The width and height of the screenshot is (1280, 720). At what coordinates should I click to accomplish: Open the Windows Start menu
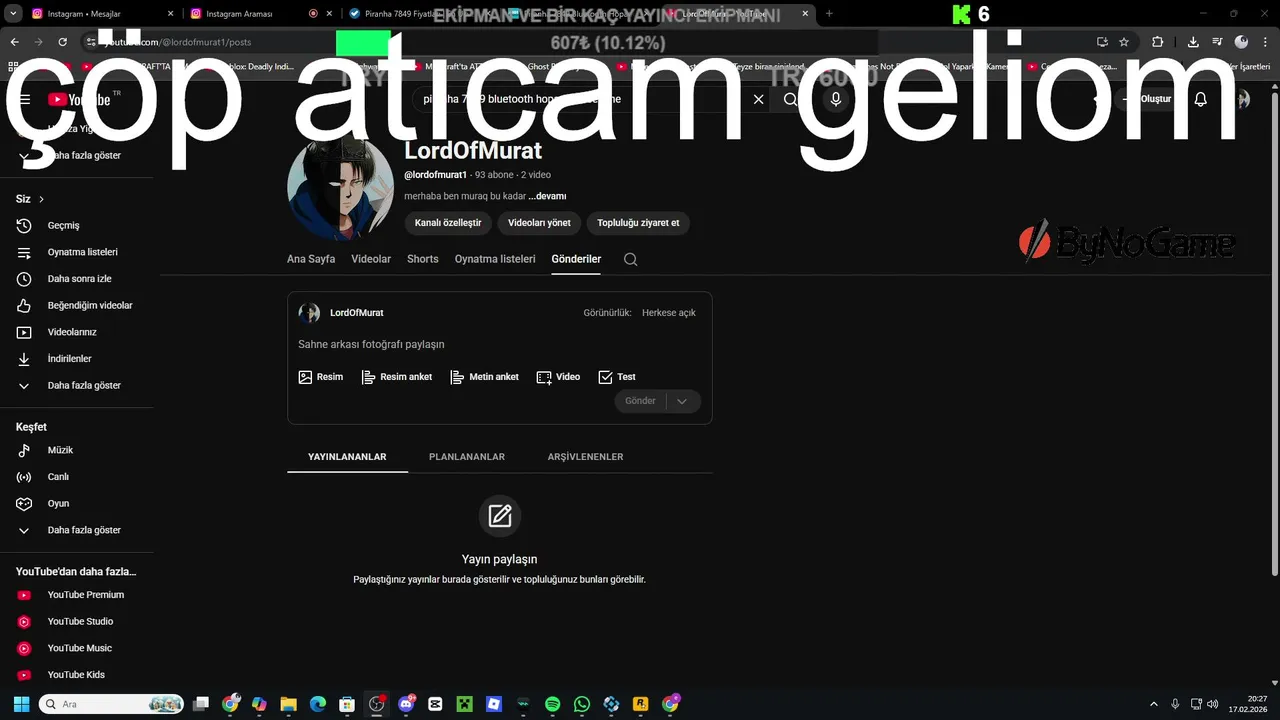(21, 704)
